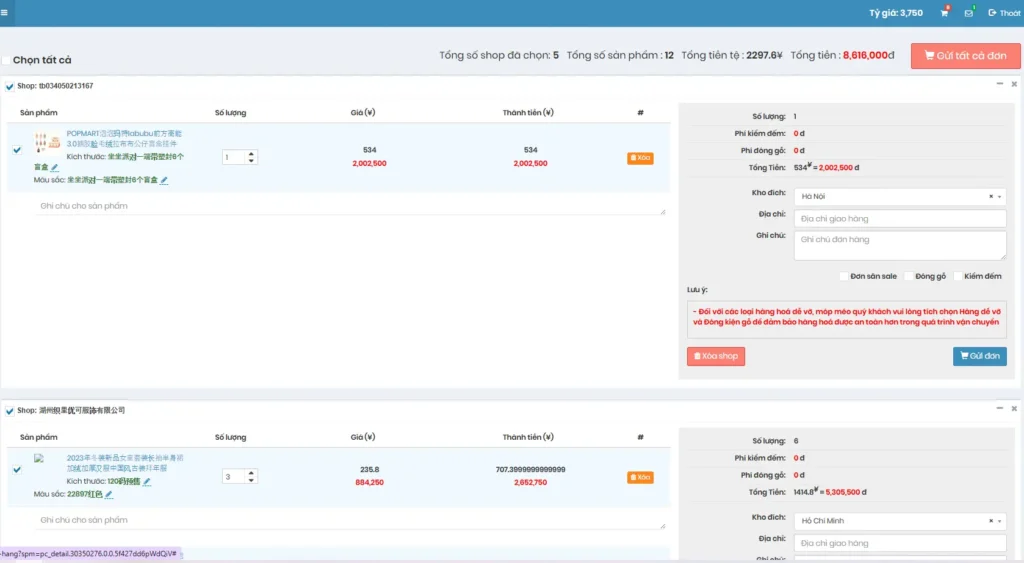The width and height of the screenshot is (1024, 563).
Task: Toggle the Chọn tất cả checkbox
Action: [6, 60]
